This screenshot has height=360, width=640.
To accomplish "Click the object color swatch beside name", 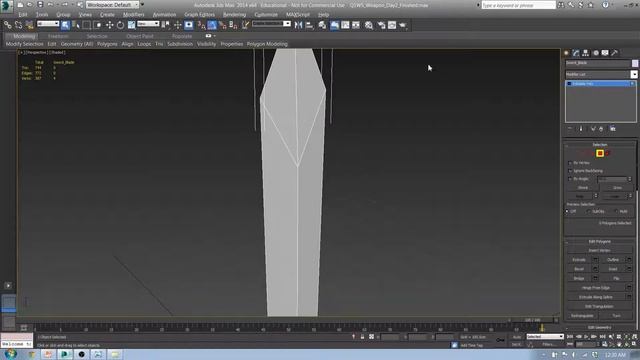I will pyautogui.click(x=635, y=63).
